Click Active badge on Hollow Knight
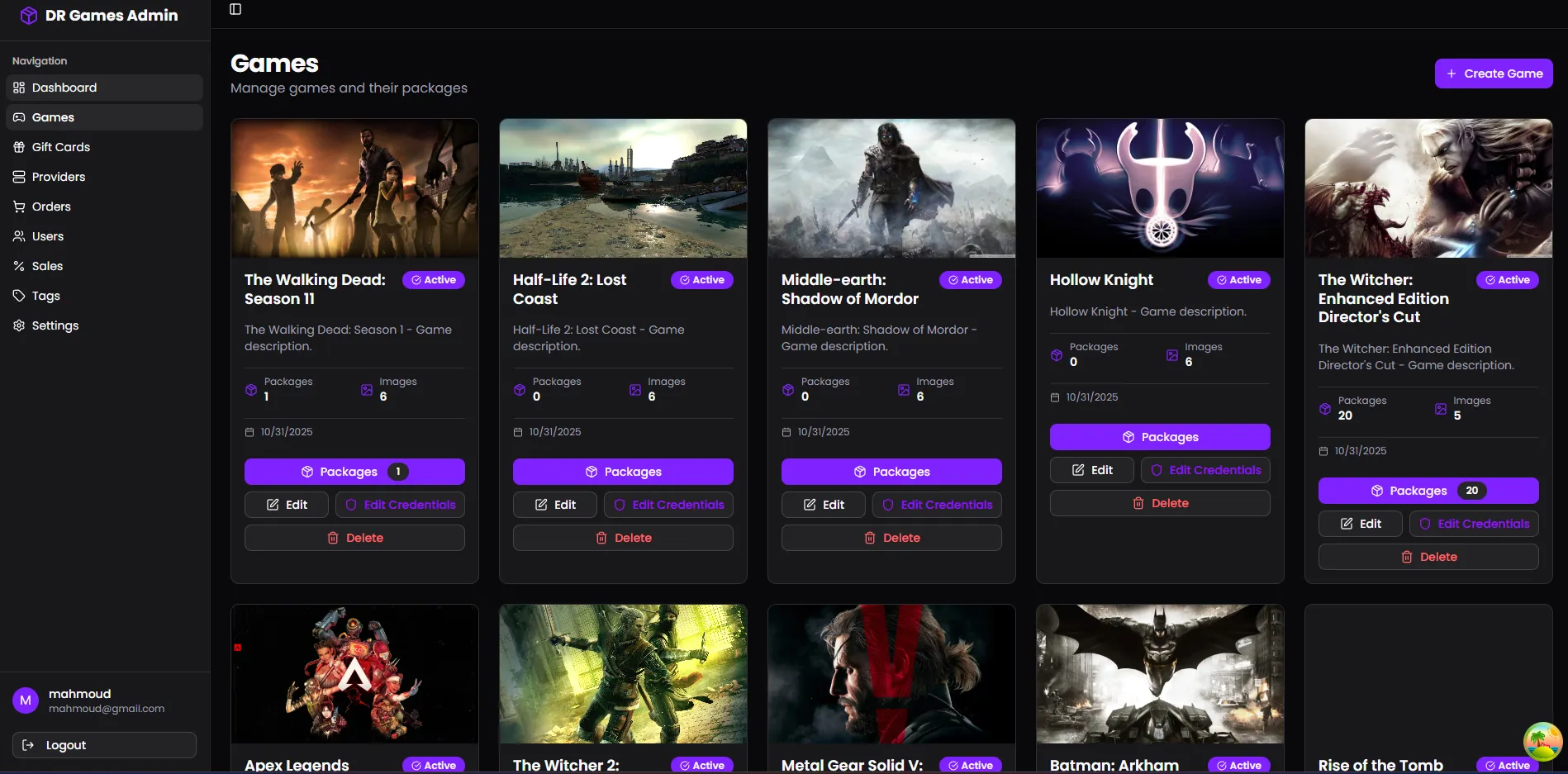The height and width of the screenshot is (774, 1568). [x=1239, y=280]
